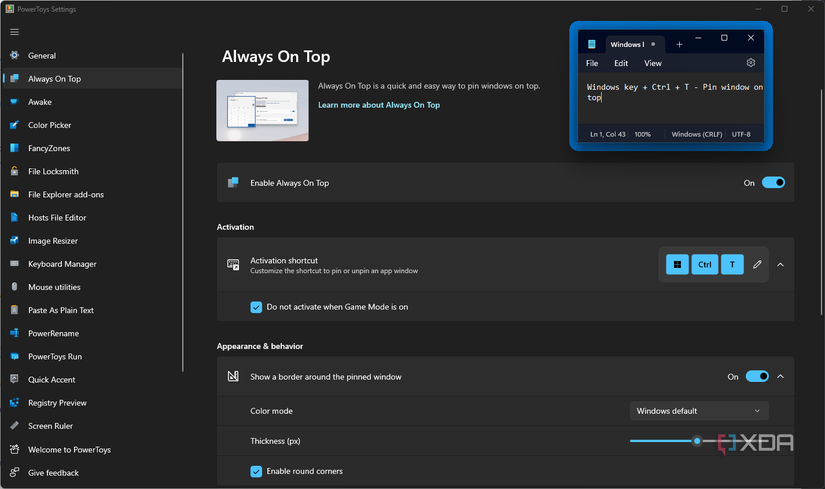This screenshot has width=825, height=489.
Task: Click the Paste As Plain Text icon
Action: (x=14, y=310)
